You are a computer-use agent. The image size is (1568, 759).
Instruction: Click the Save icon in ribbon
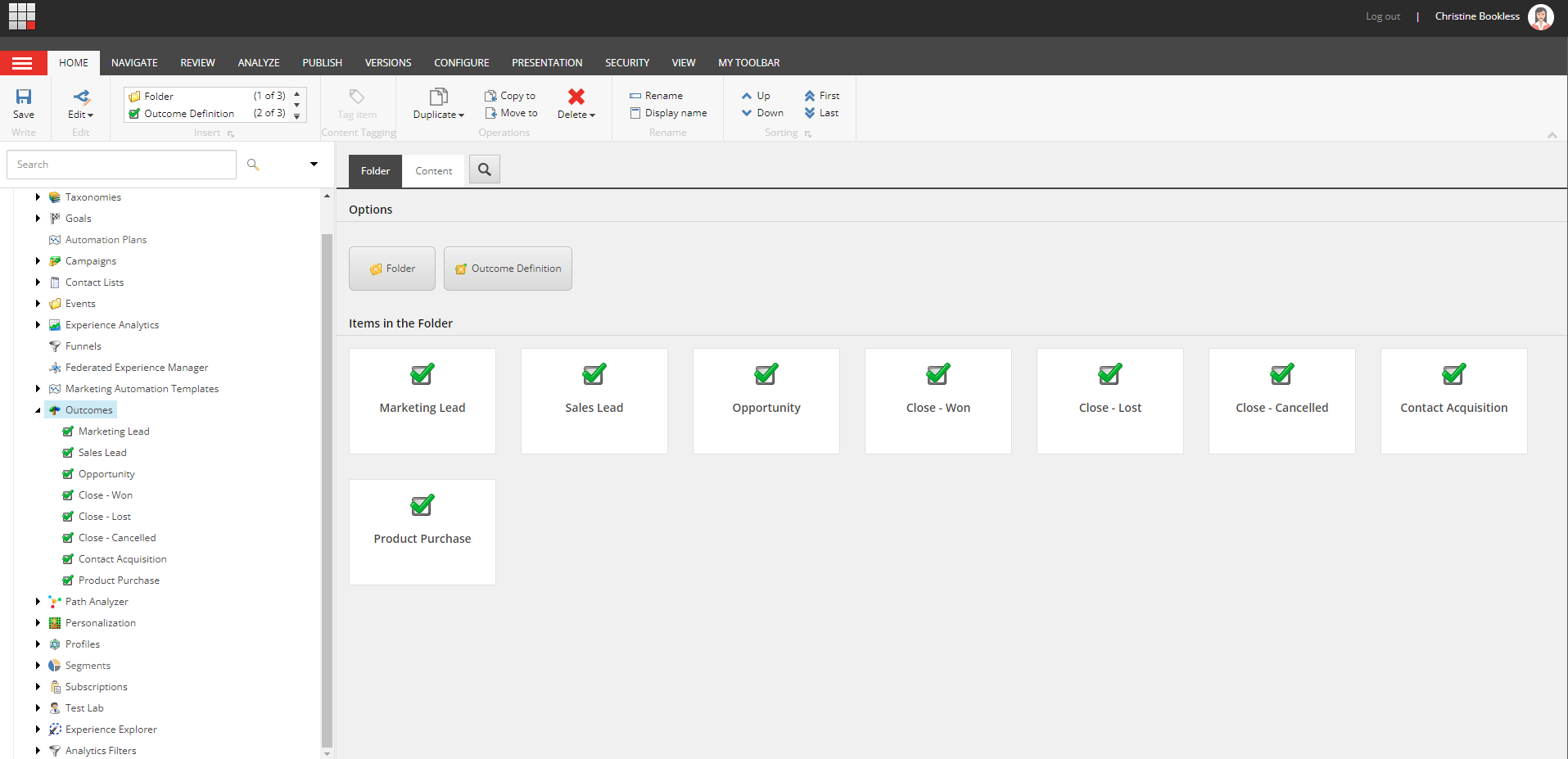[24, 97]
